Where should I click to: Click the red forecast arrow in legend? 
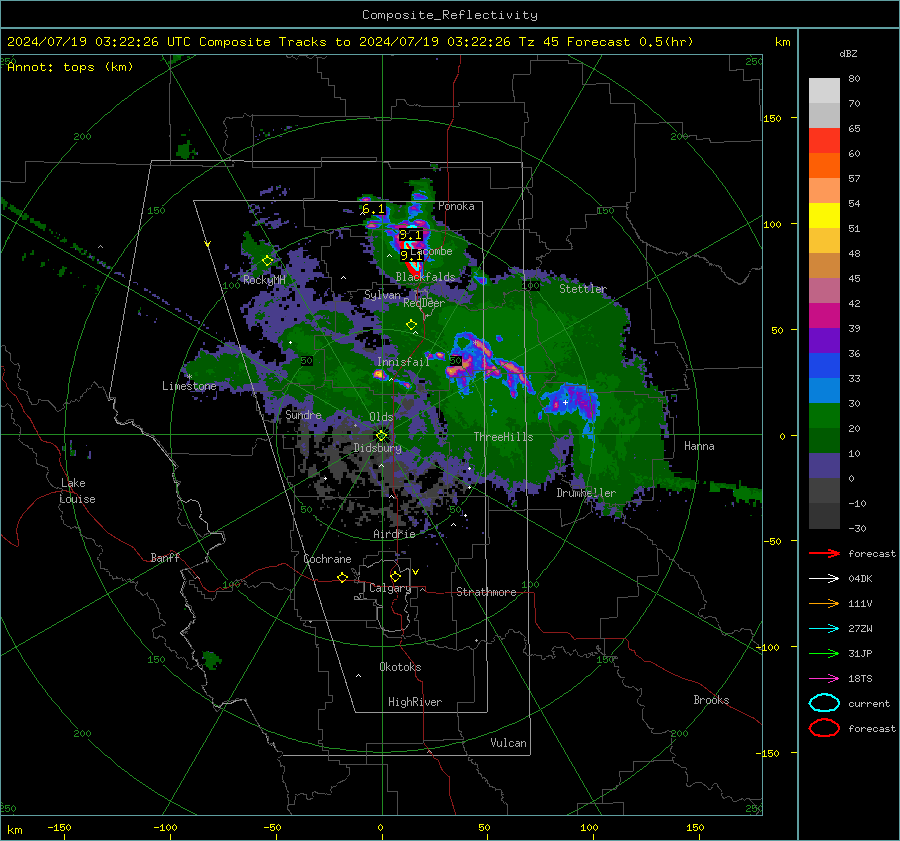click(x=824, y=553)
